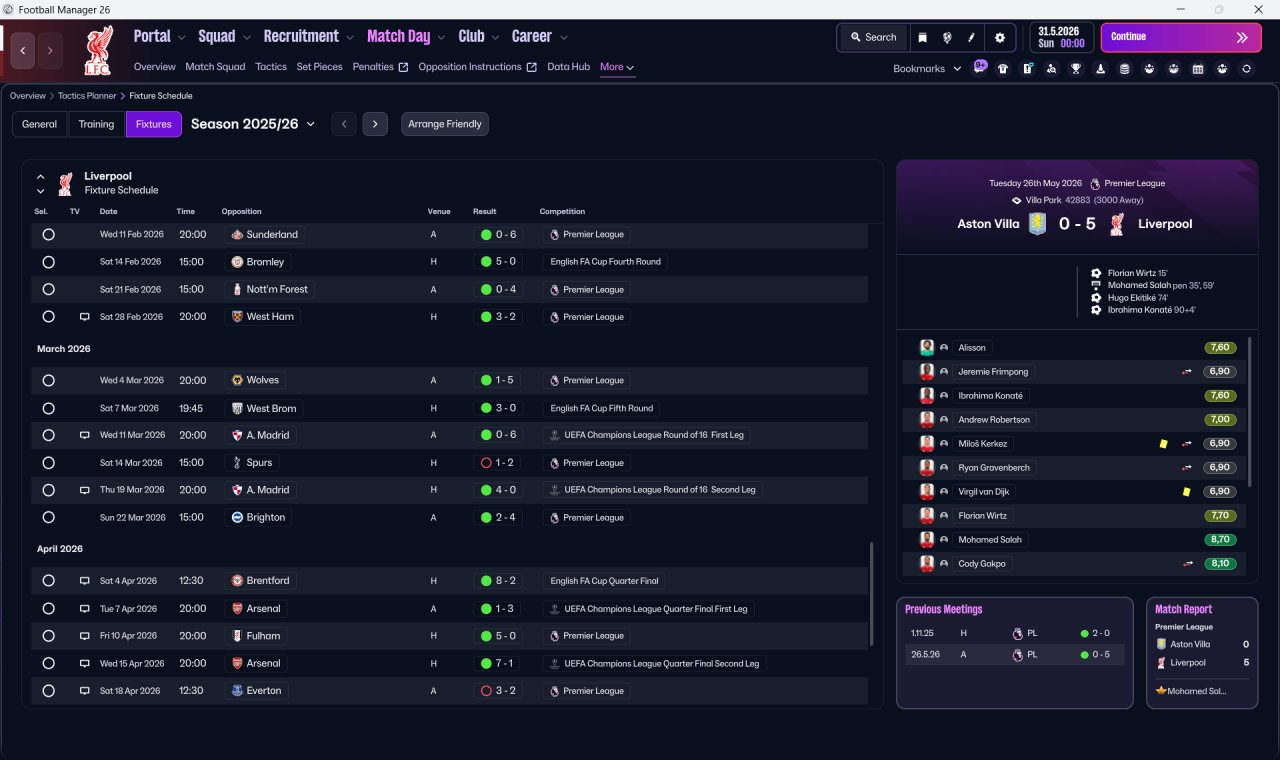Click the Arrange Friendly button
The width and height of the screenshot is (1280, 760).
click(445, 124)
